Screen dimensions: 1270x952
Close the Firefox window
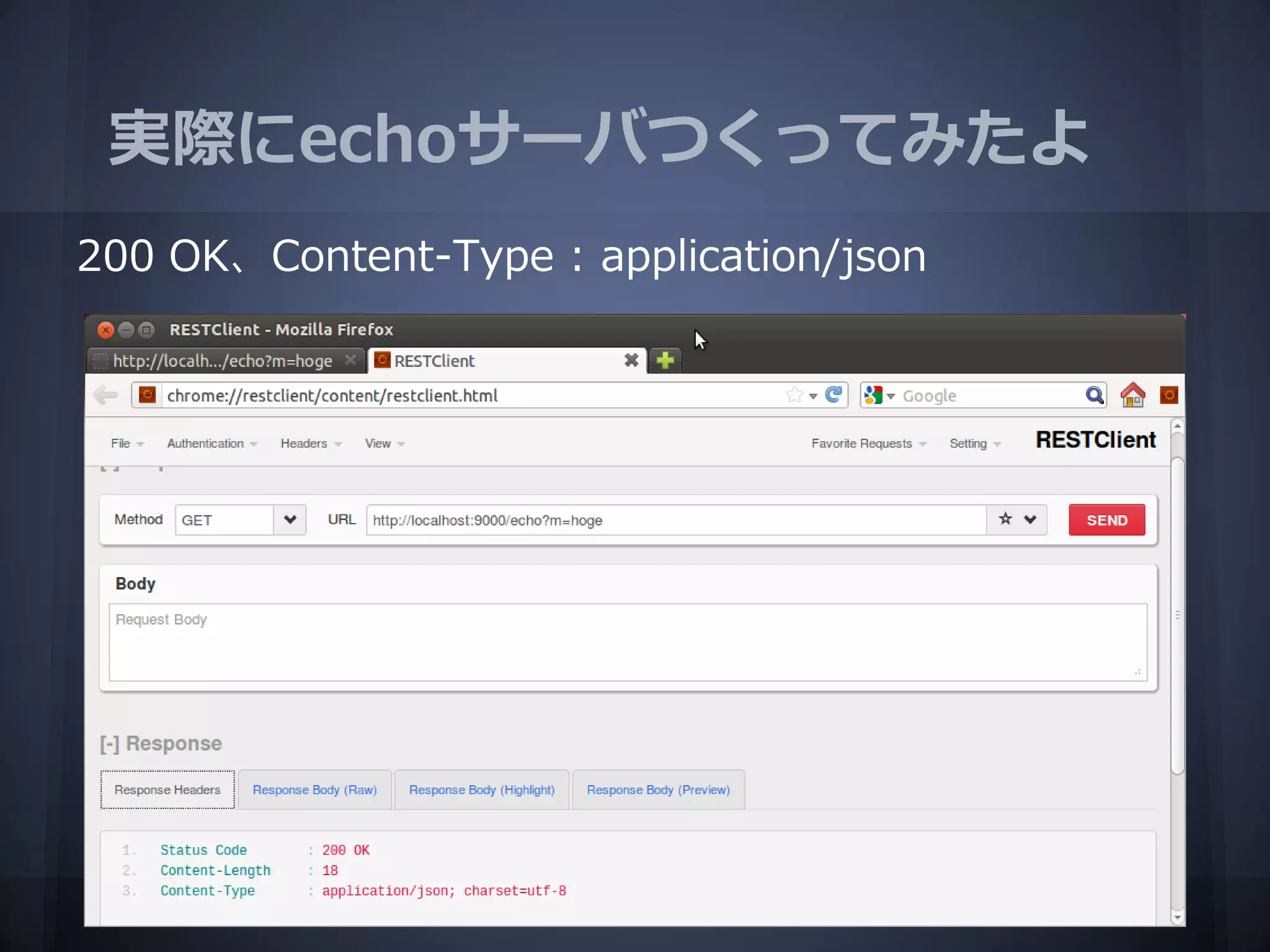106,330
